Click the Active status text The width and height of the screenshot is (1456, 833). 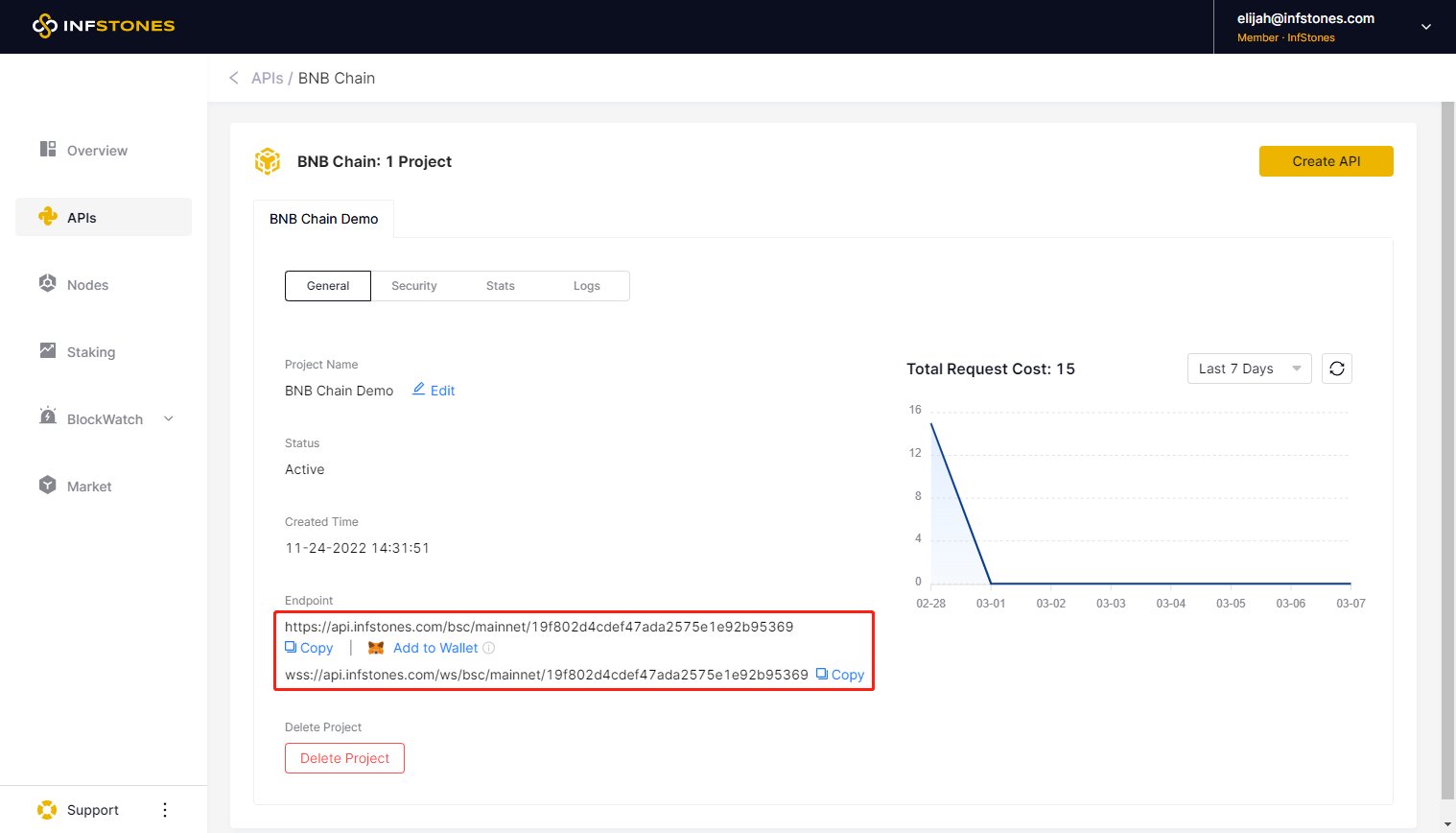coord(305,469)
